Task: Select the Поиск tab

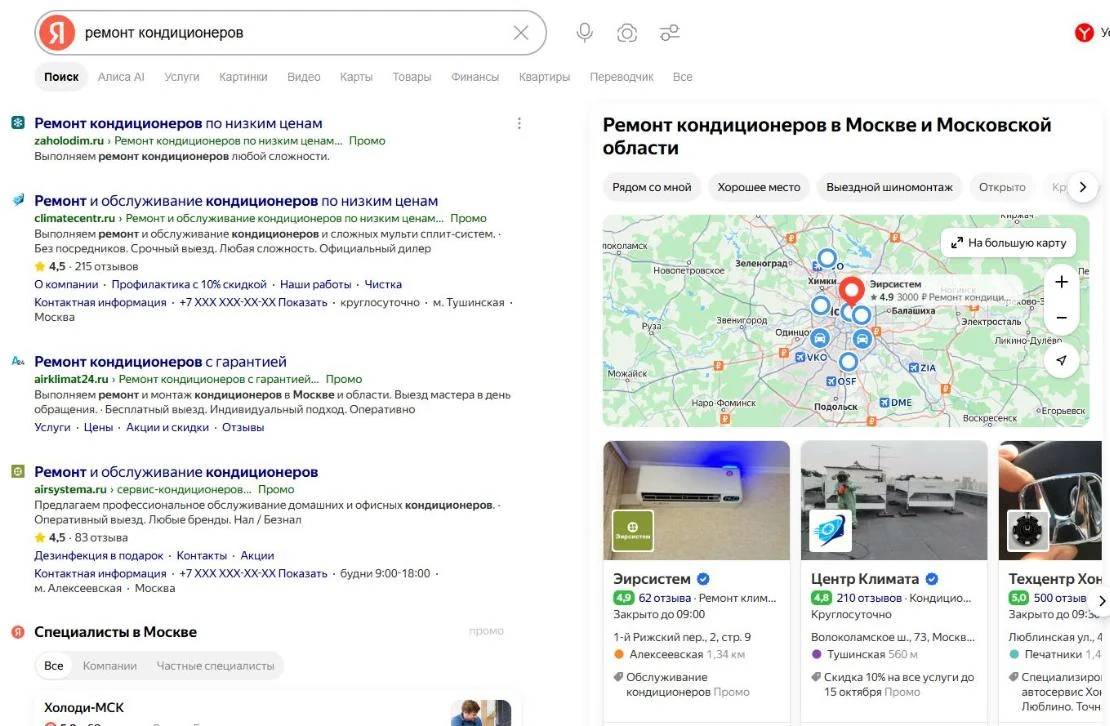Action: pyautogui.click(x=62, y=76)
